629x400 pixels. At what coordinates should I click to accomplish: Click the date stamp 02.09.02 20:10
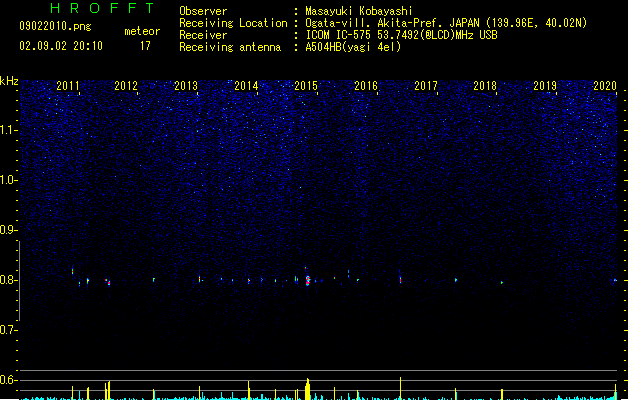click(x=61, y=46)
